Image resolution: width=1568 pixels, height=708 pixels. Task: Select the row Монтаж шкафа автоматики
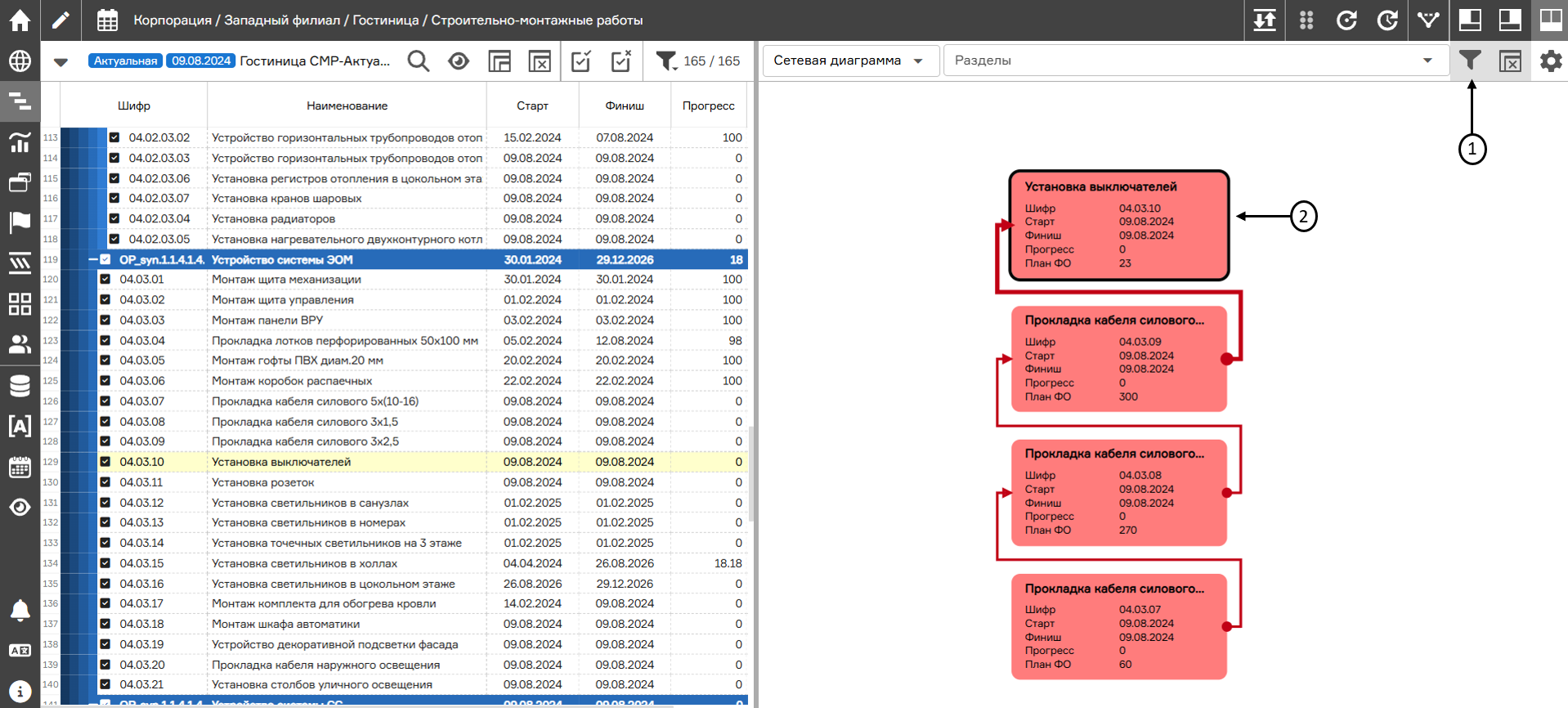click(x=404, y=624)
